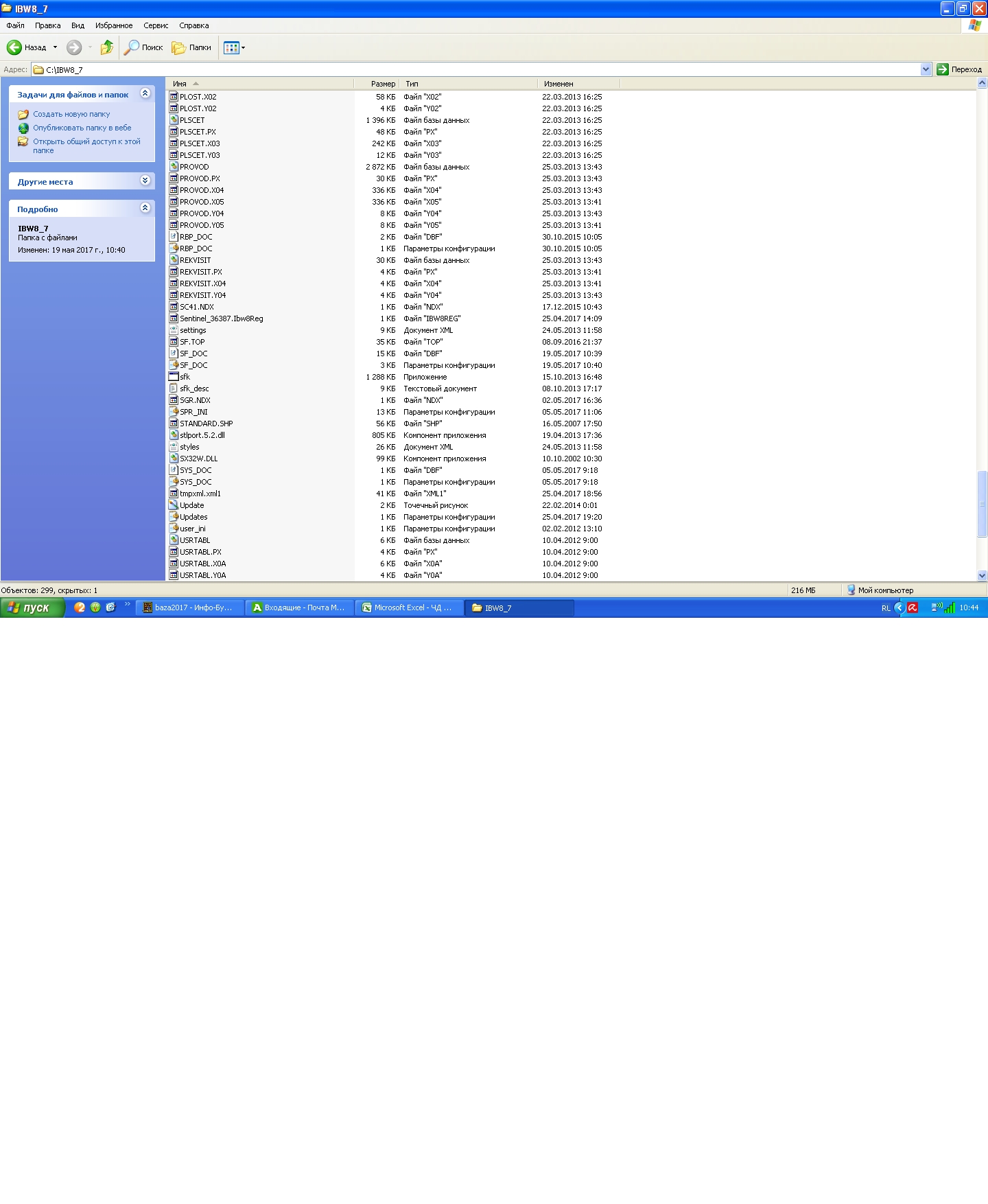988x1204 pixels.
Task: Select file Sentinel_36387.Ibw8Reg
Action: (221, 319)
